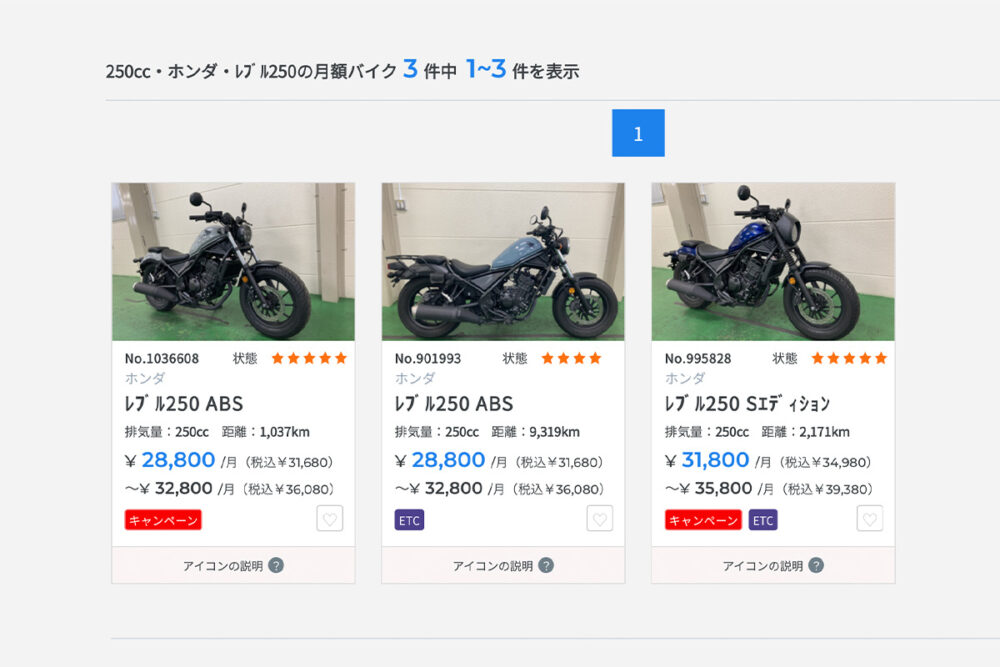Click question mark icon on third card
Image resolution: width=1000 pixels, height=667 pixels.
(x=816, y=566)
